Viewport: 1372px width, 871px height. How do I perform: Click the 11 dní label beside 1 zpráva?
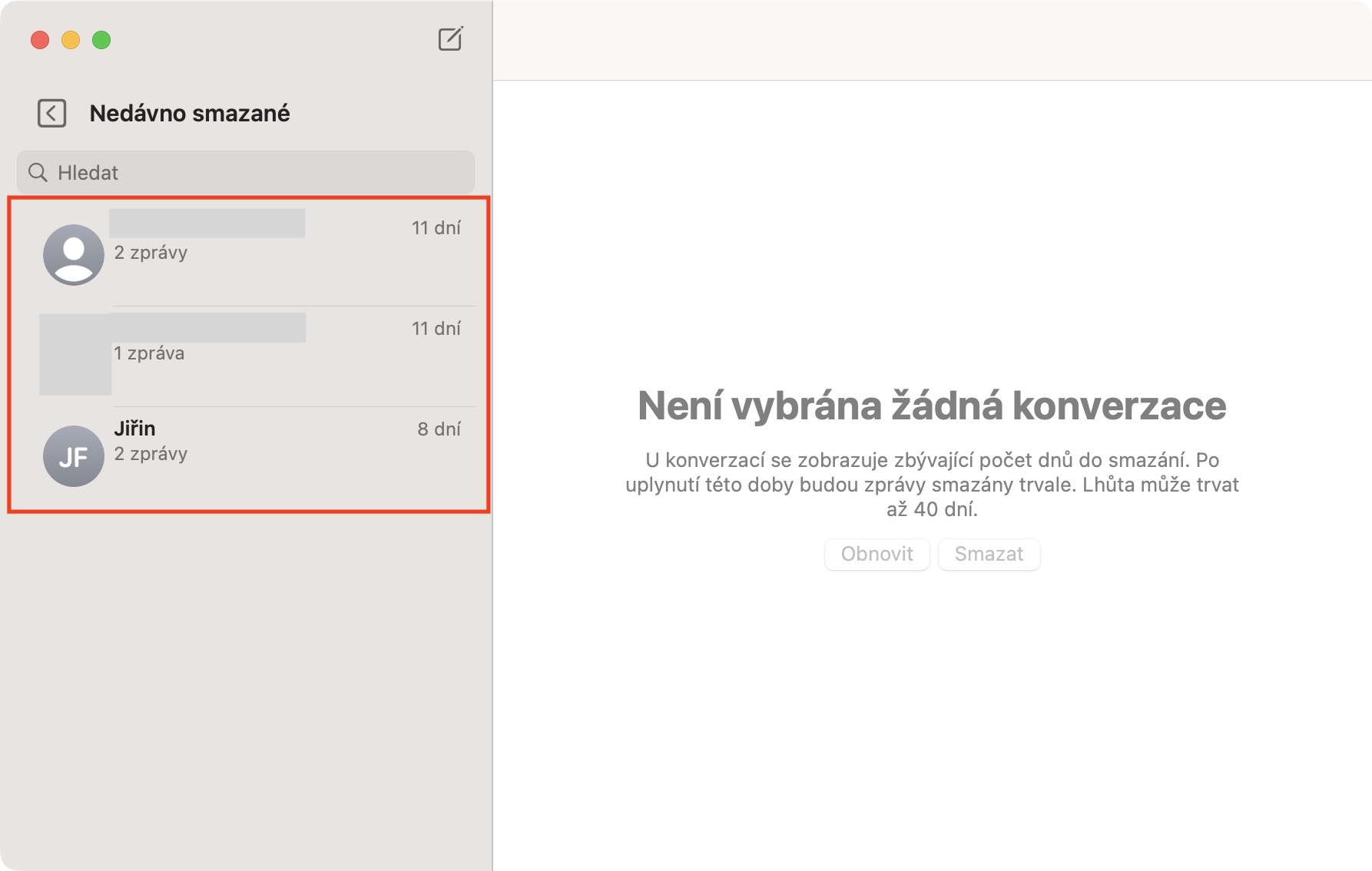pos(436,329)
